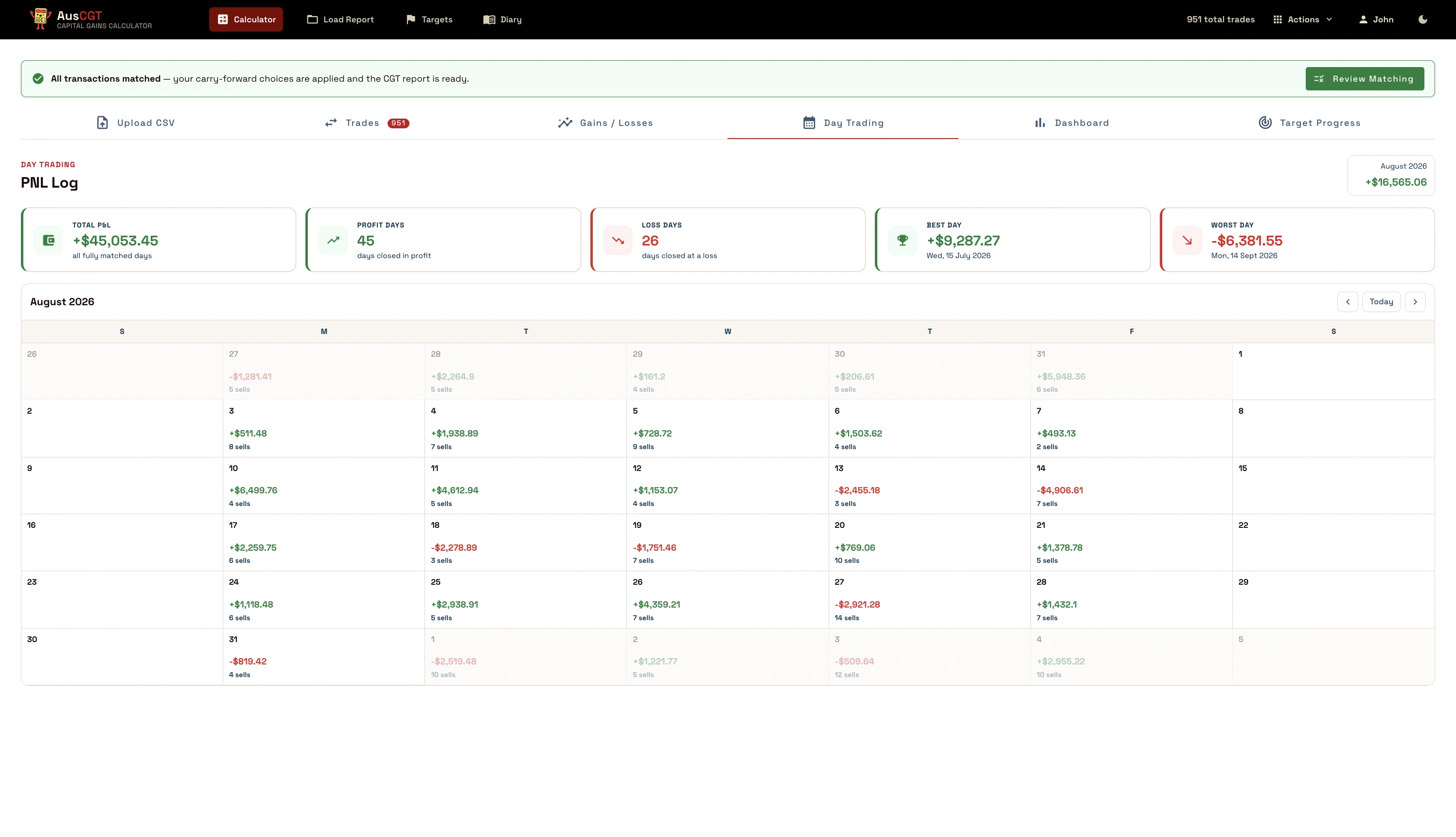
Task: Expand the Actions dropdown menu
Action: click(x=1303, y=19)
